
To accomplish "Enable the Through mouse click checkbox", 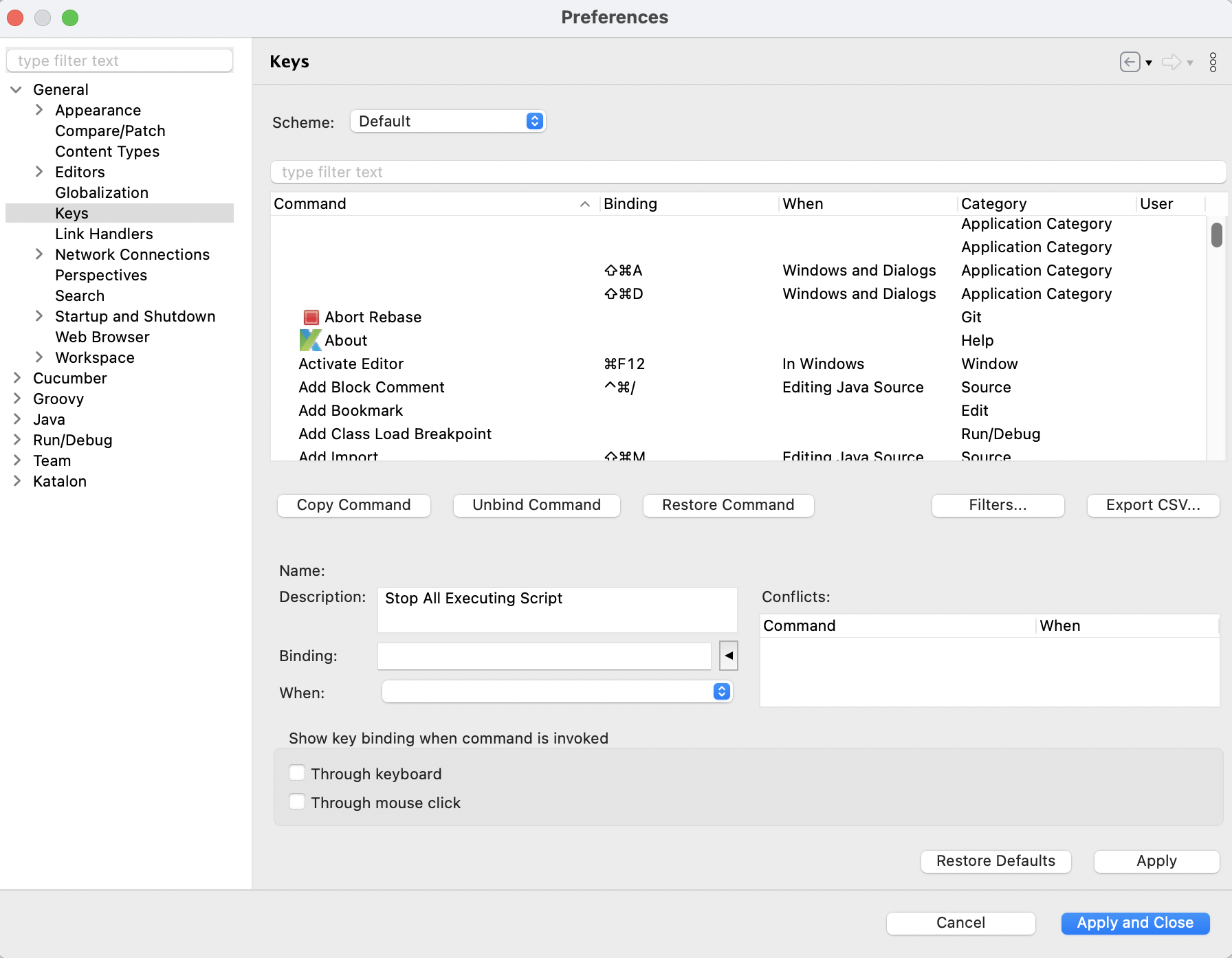I will tap(297, 802).
